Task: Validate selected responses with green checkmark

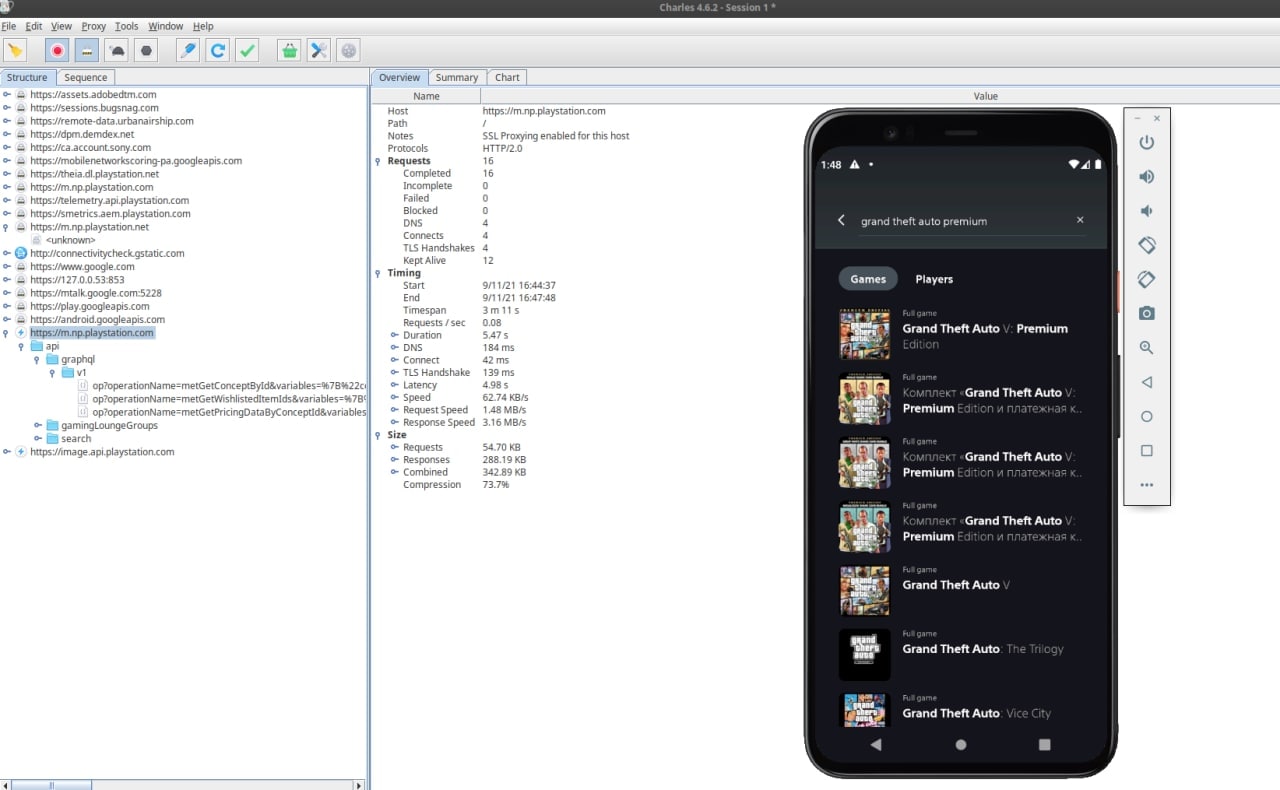Action: (x=248, y=50)
